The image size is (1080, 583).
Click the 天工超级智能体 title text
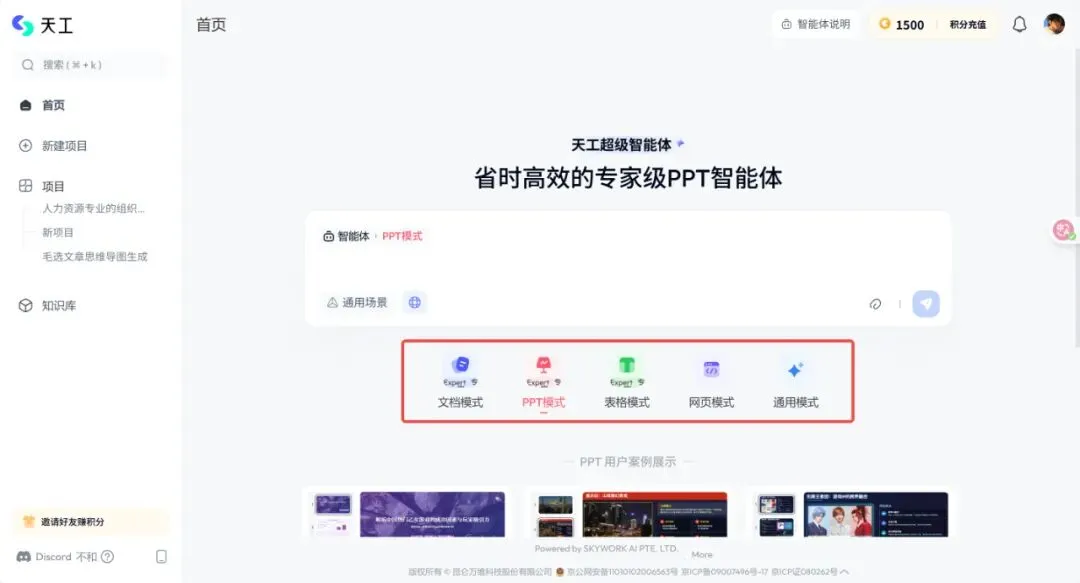[621, 145]
